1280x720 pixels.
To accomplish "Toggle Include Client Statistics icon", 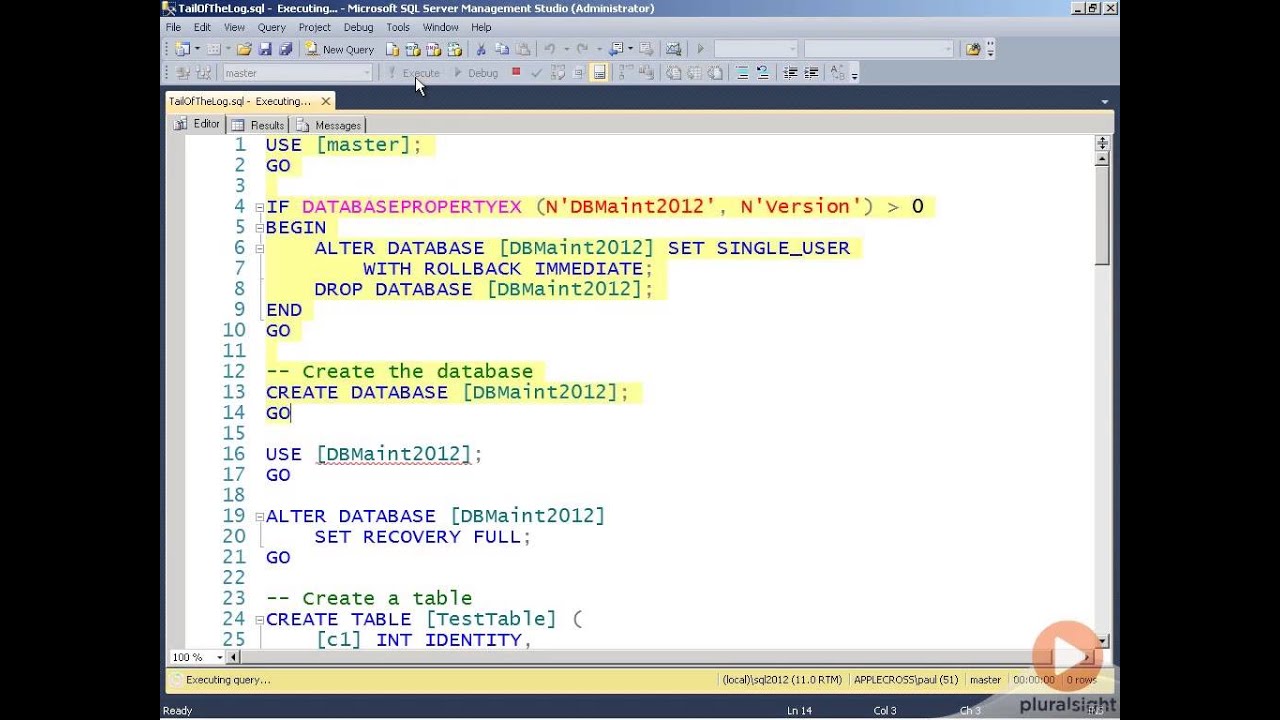I will coord(646,73).
